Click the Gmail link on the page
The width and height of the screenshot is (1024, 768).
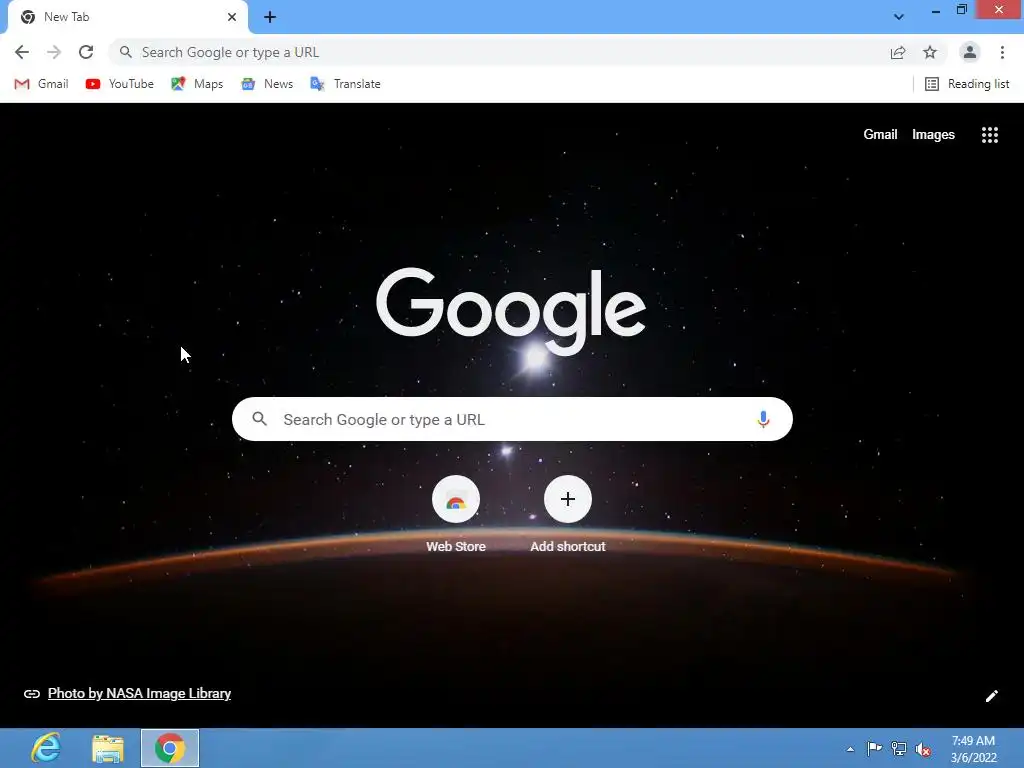tap(880, 135)
